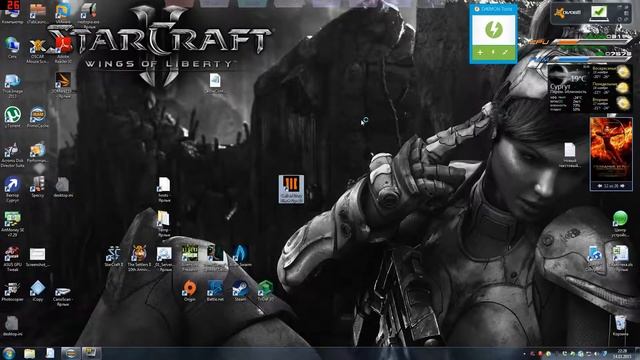Viewport: 640px width, 360px height.
Task: Open Adobe Reader shortcut
Action: [63, 51]
